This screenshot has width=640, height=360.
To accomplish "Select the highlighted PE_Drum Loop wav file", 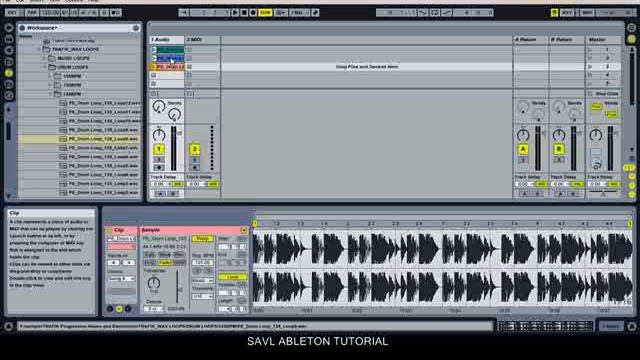I will coord(79,139).
